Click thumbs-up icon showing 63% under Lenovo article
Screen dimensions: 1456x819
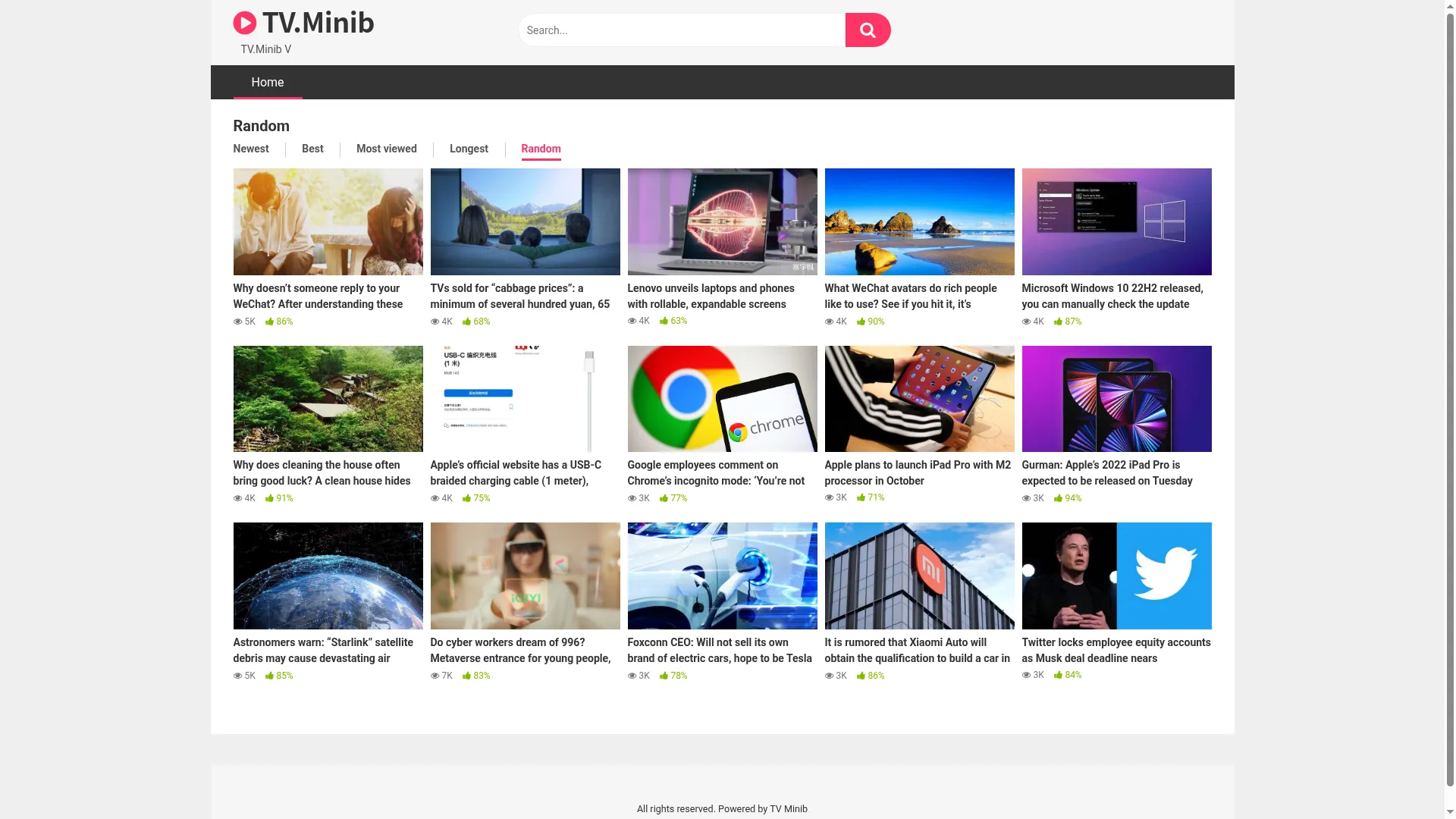coord(664,321)
